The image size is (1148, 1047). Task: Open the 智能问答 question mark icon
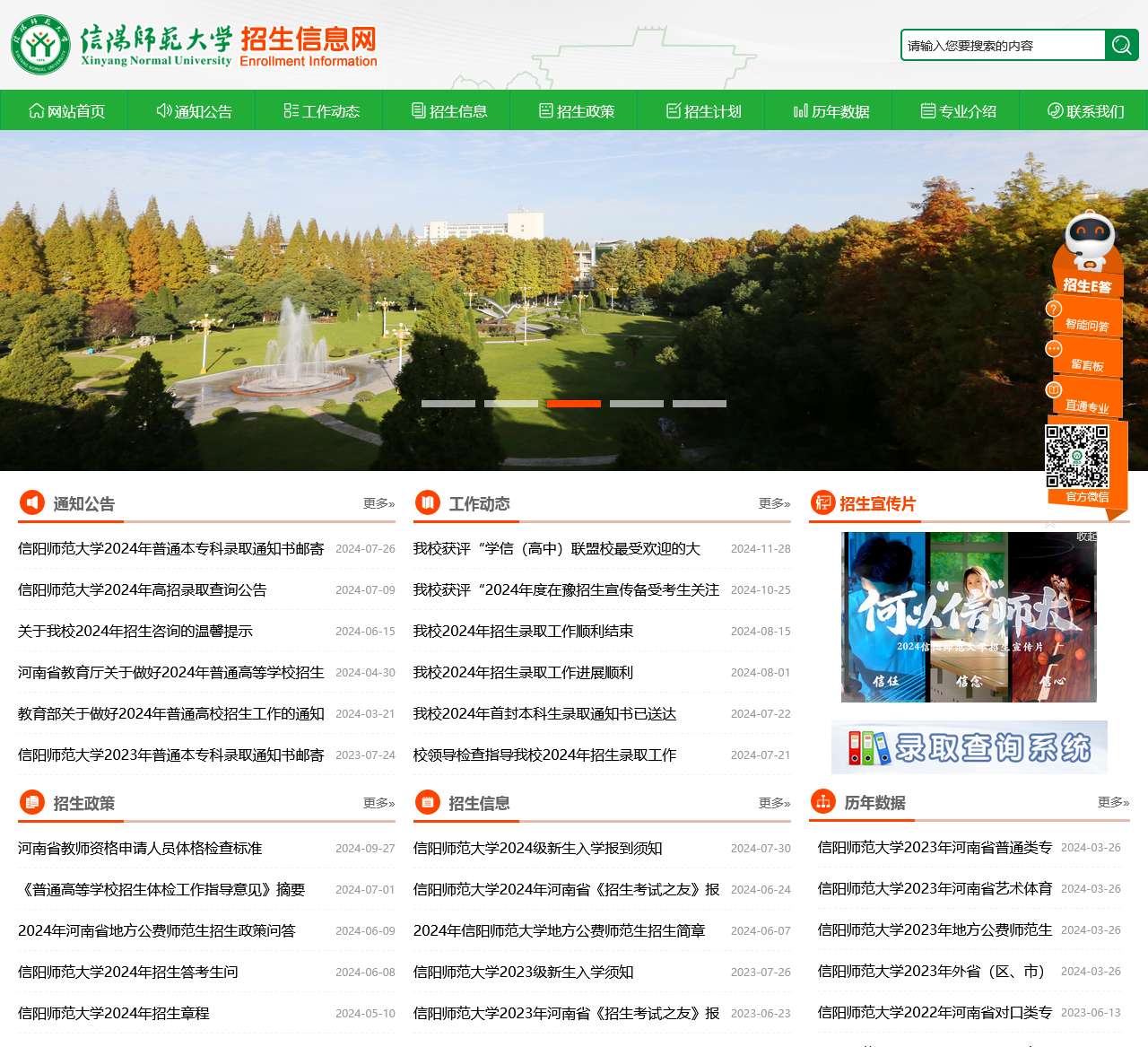pyautogui.click(x=1054, y=309)
